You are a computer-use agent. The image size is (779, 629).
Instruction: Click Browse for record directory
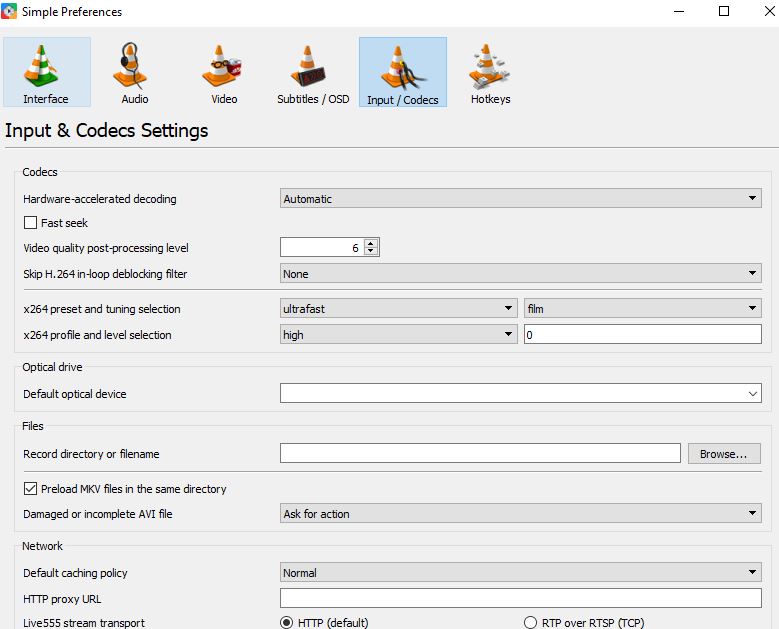pyautogui.click(x=724, y=454)
